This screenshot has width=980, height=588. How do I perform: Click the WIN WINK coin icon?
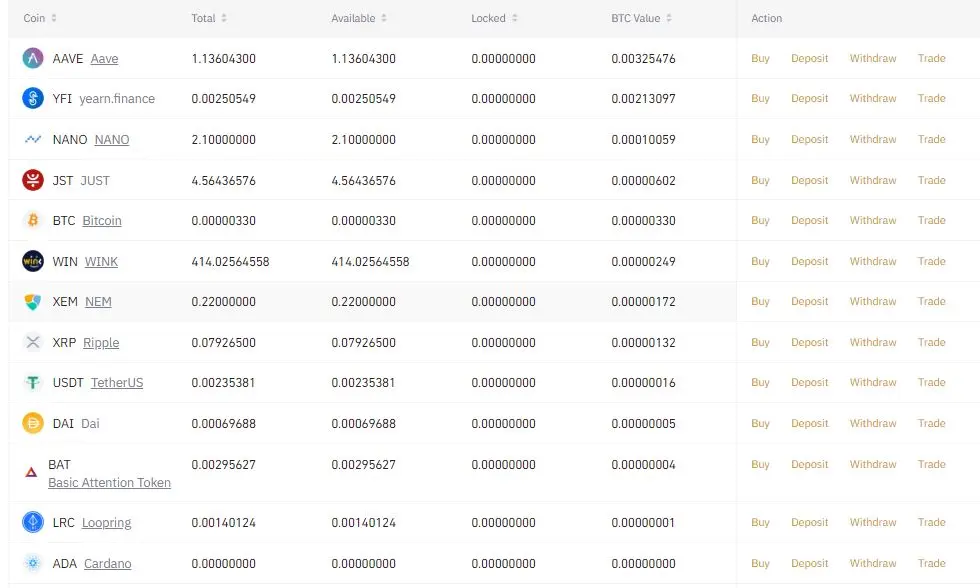32,261
